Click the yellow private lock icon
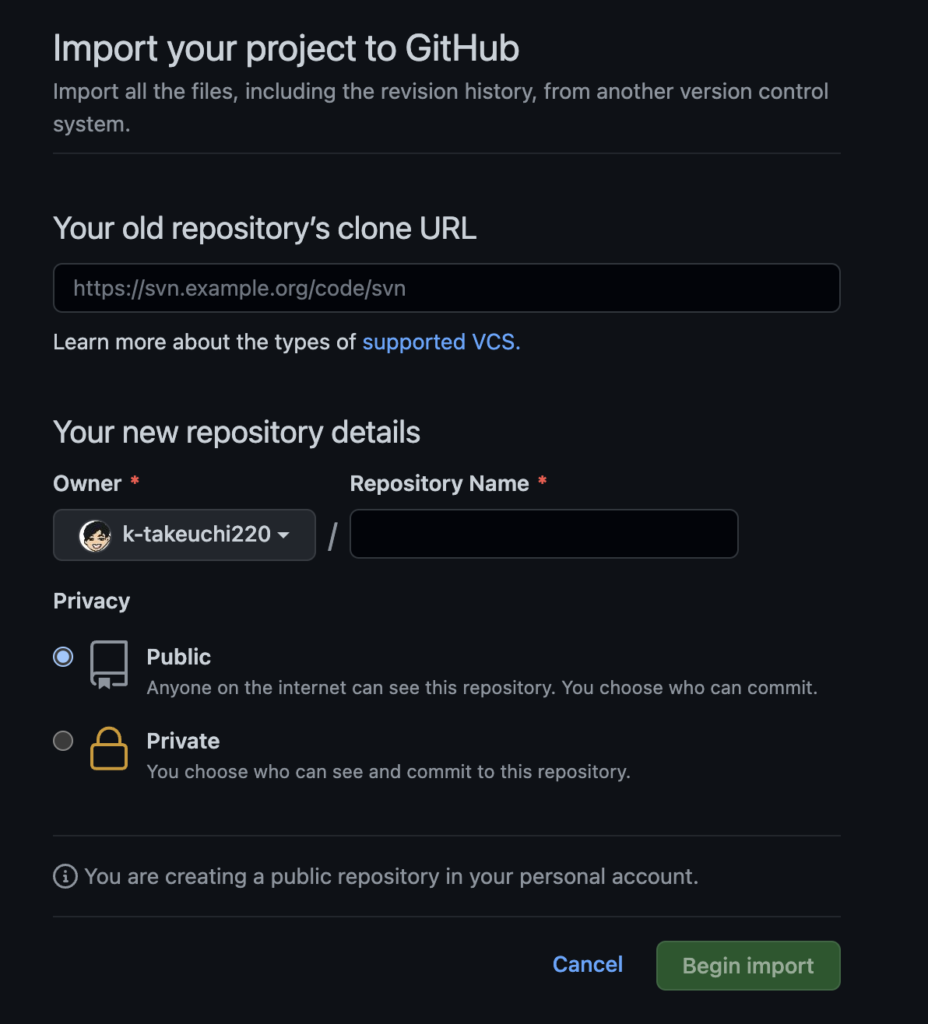The height and width of the screenshot is (1024, 928). tap(109, 749)
